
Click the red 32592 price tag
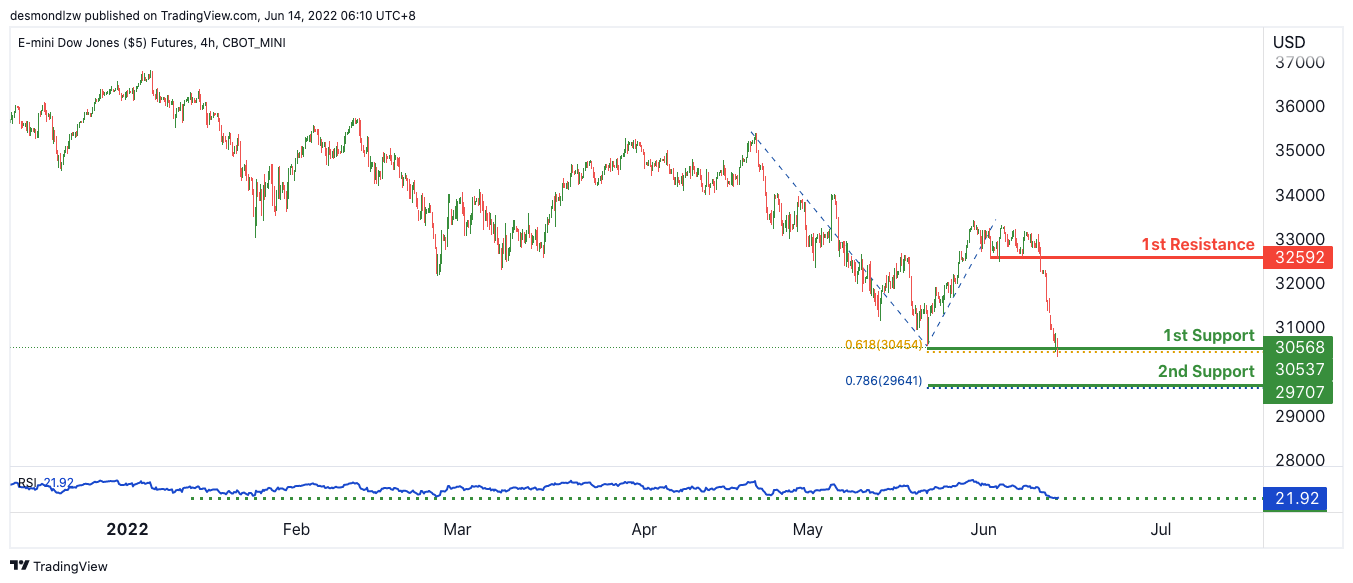click(x=1293, y=257)
